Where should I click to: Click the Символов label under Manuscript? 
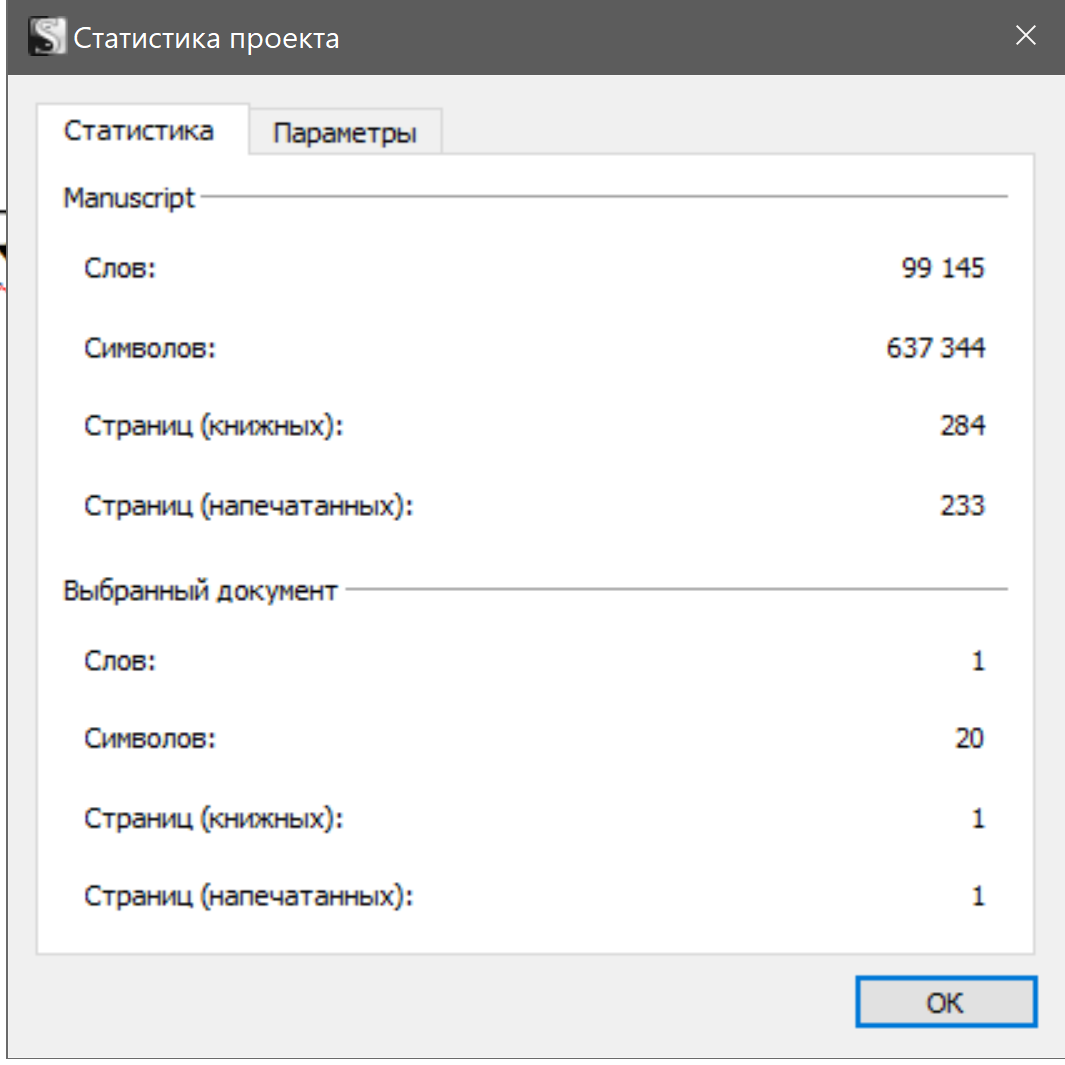(150, 347)
